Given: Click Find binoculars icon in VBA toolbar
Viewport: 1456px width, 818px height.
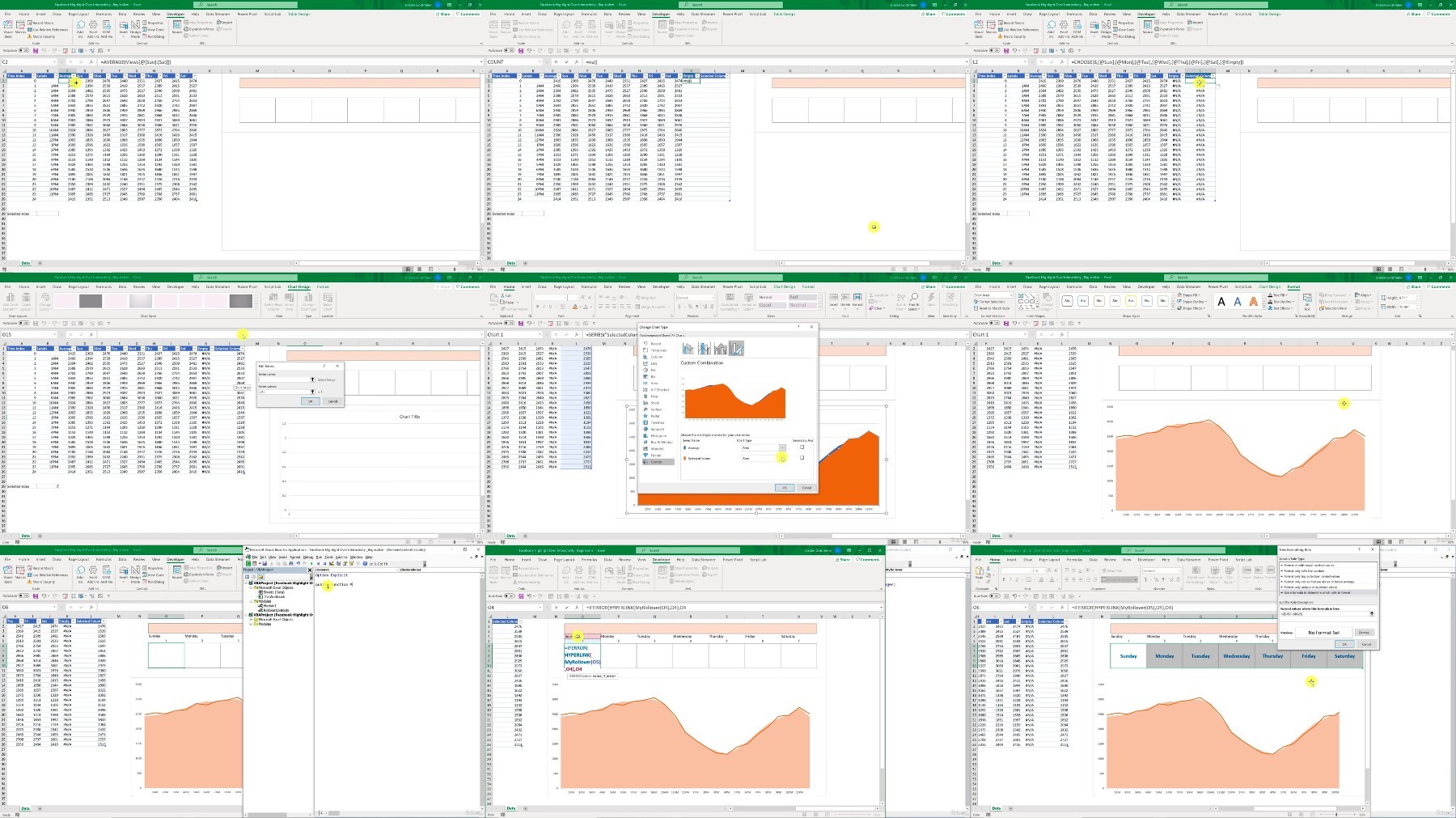Looking at the screenshot, I should 291,563.
